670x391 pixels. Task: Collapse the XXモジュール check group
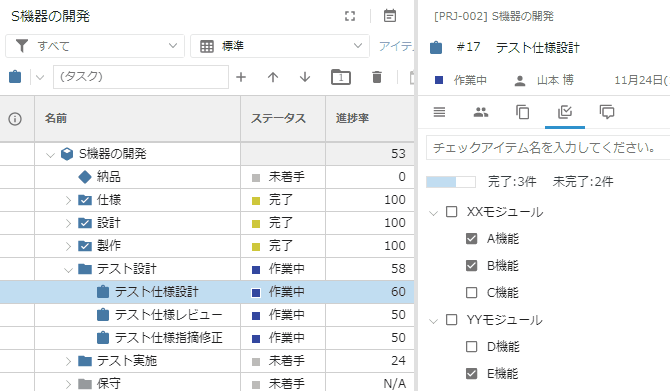pos(434,212)
